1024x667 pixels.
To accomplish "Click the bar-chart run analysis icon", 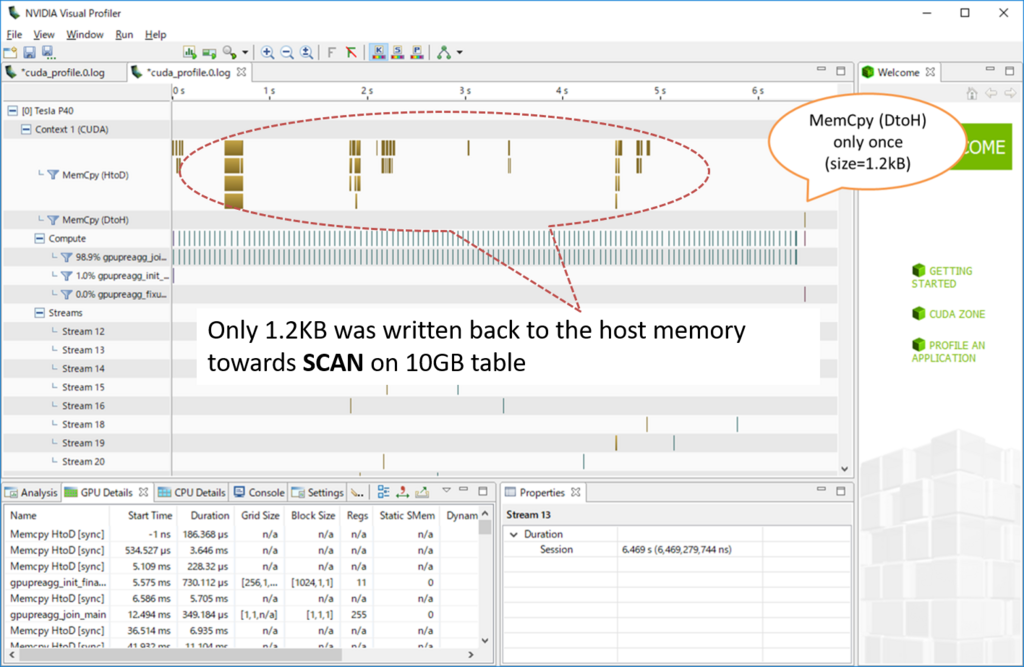I will 189,53.
